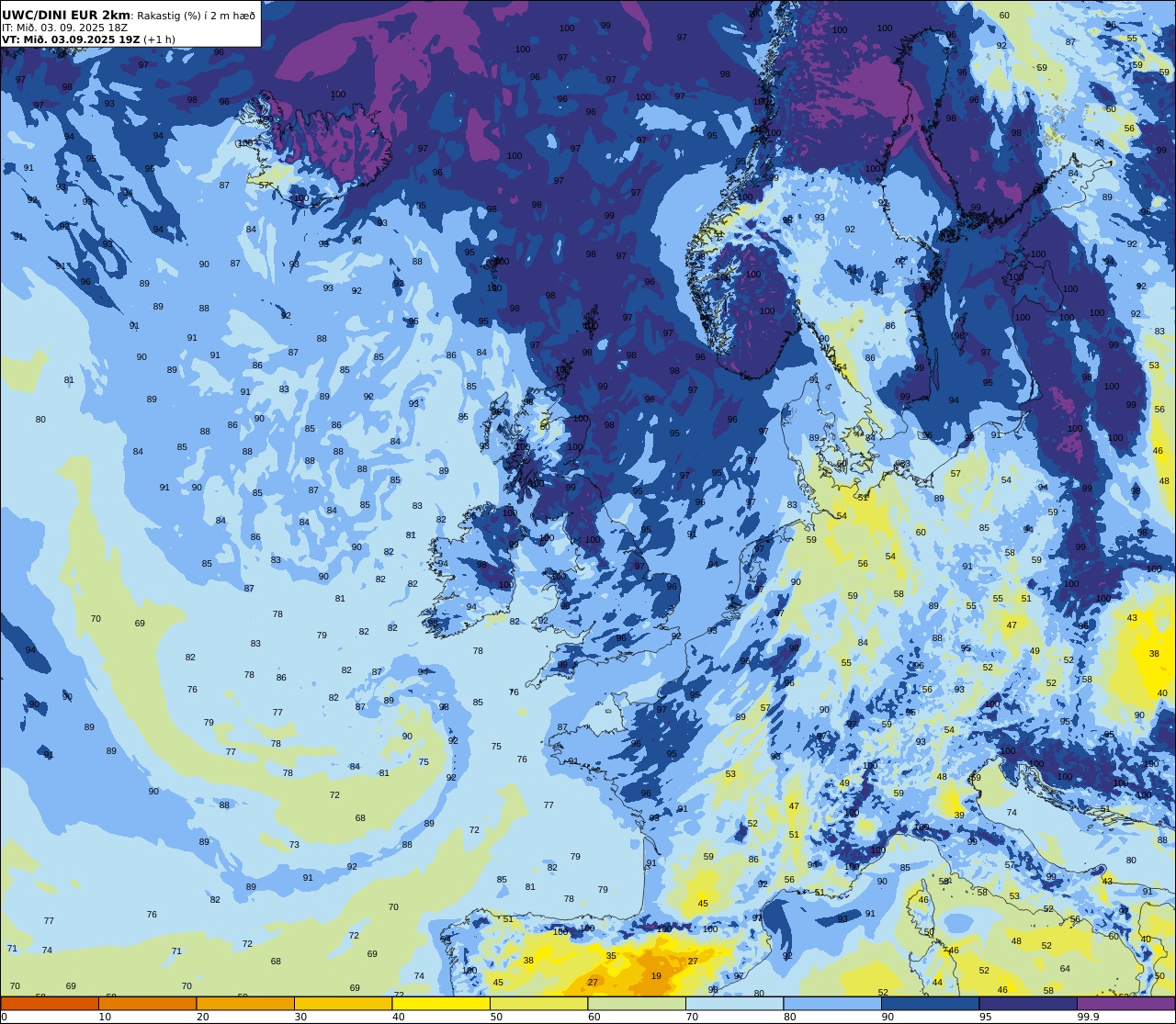Click the "57" value by western Iceland

point(265,185)
